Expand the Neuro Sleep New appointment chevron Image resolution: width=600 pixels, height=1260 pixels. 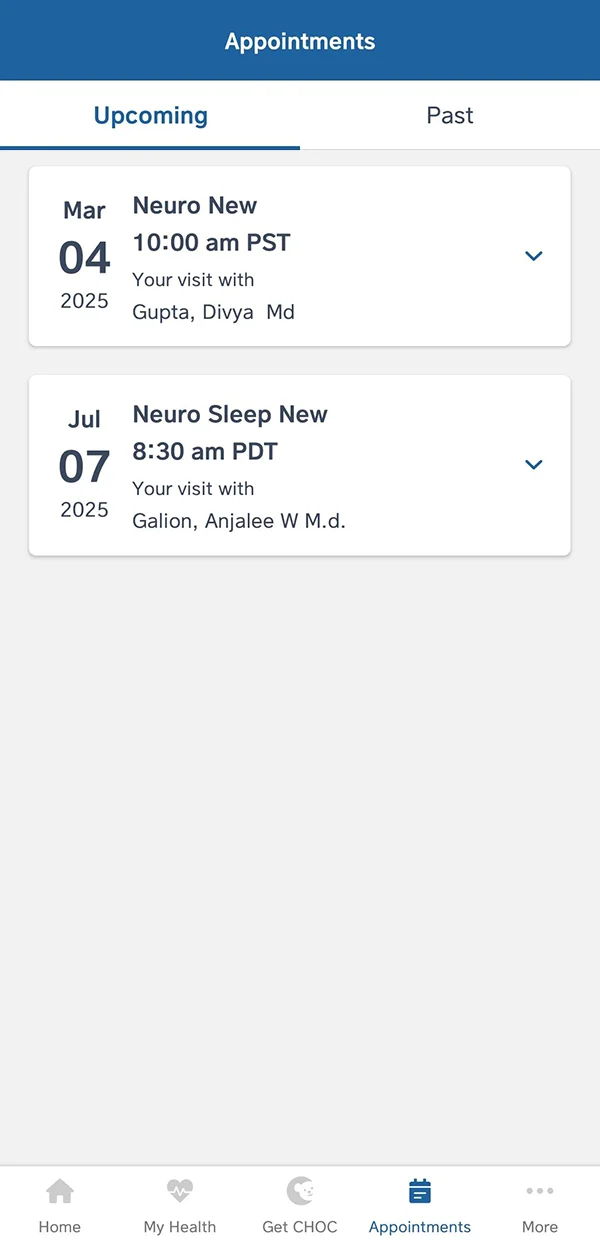click(x=534, y=465)
